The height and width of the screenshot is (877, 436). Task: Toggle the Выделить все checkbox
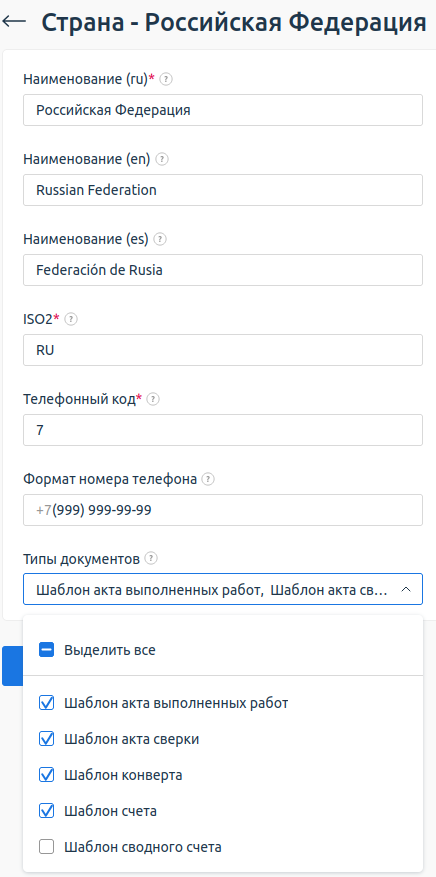(x=46, y=650)
